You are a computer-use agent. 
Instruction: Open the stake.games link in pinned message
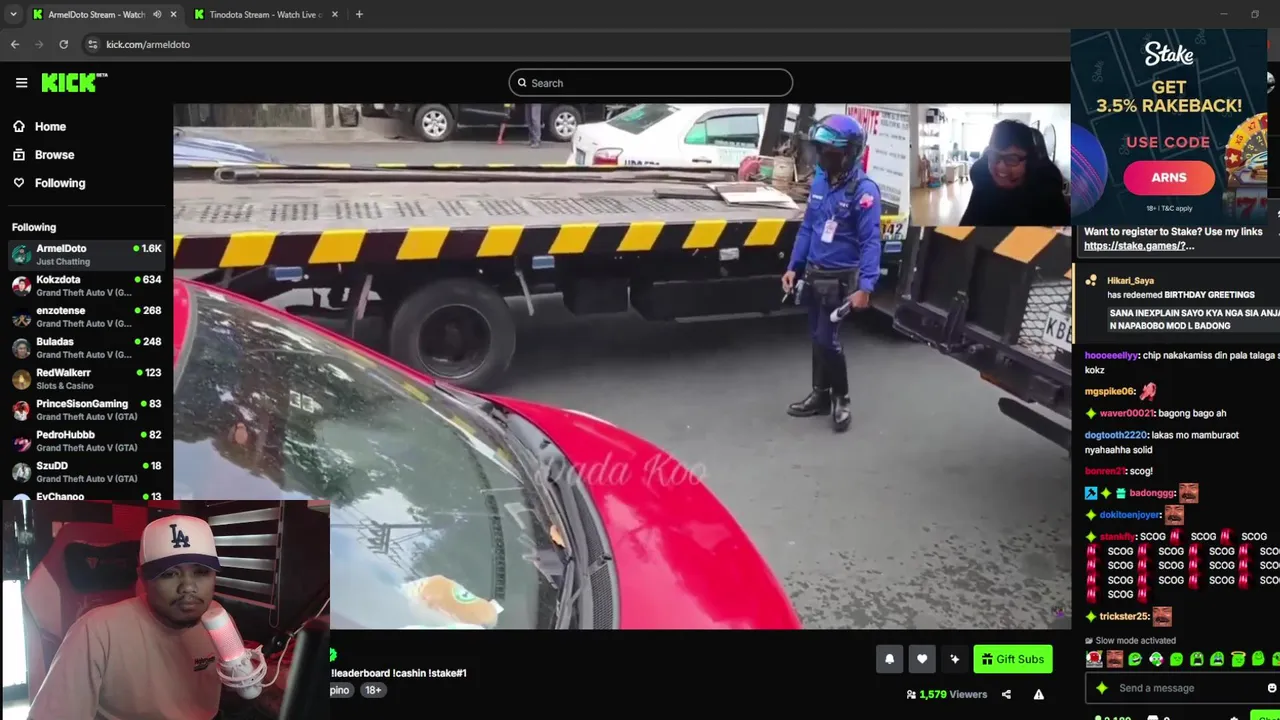pos(1139,246)
